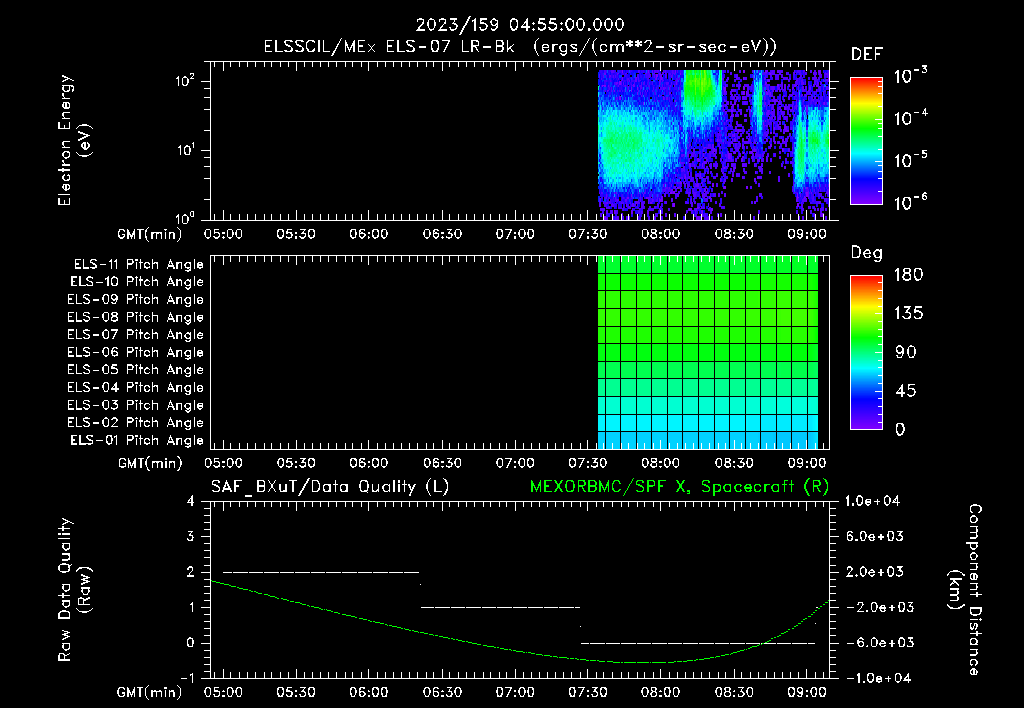
Task: Click the 6.0e+03 tick on right axis
Action: pos(874,536)
